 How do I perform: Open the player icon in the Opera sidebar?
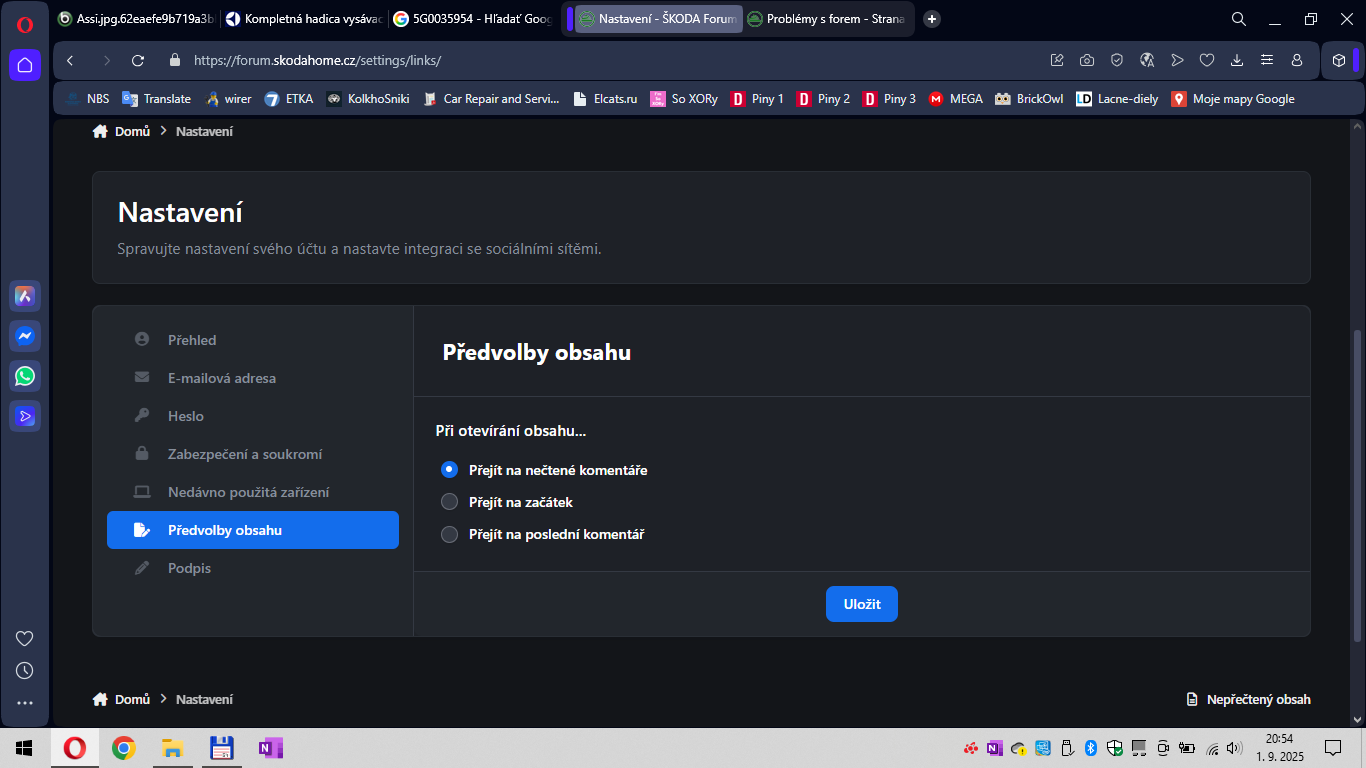tap(25, 416)
